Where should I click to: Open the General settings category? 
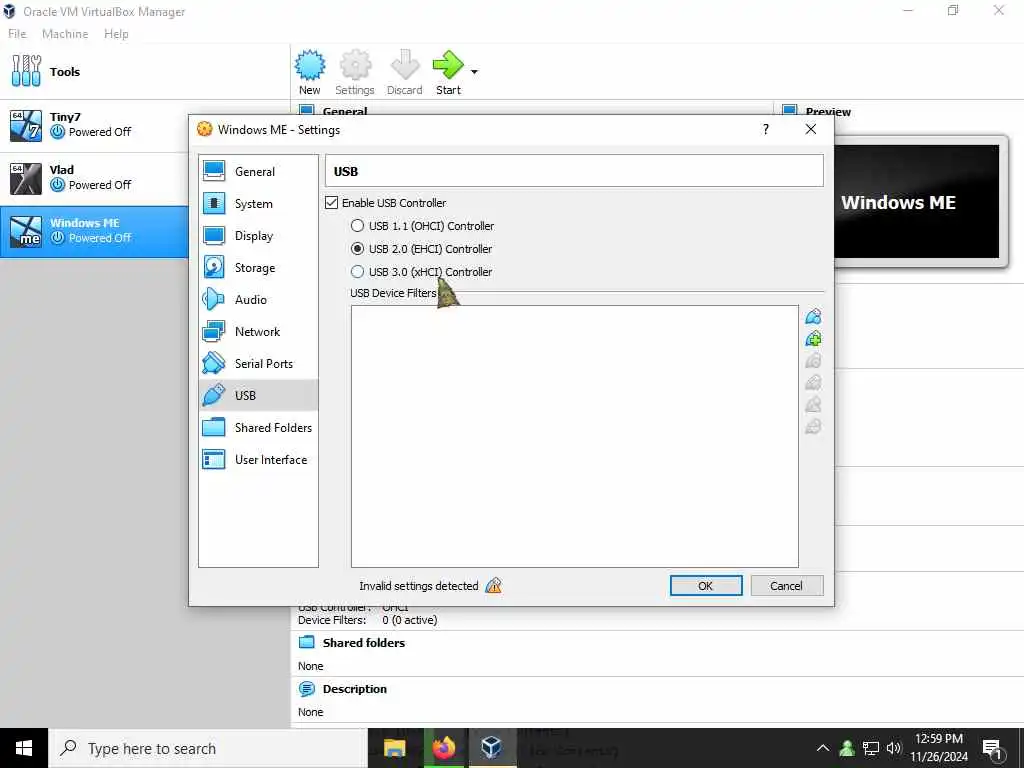(258, 171)
